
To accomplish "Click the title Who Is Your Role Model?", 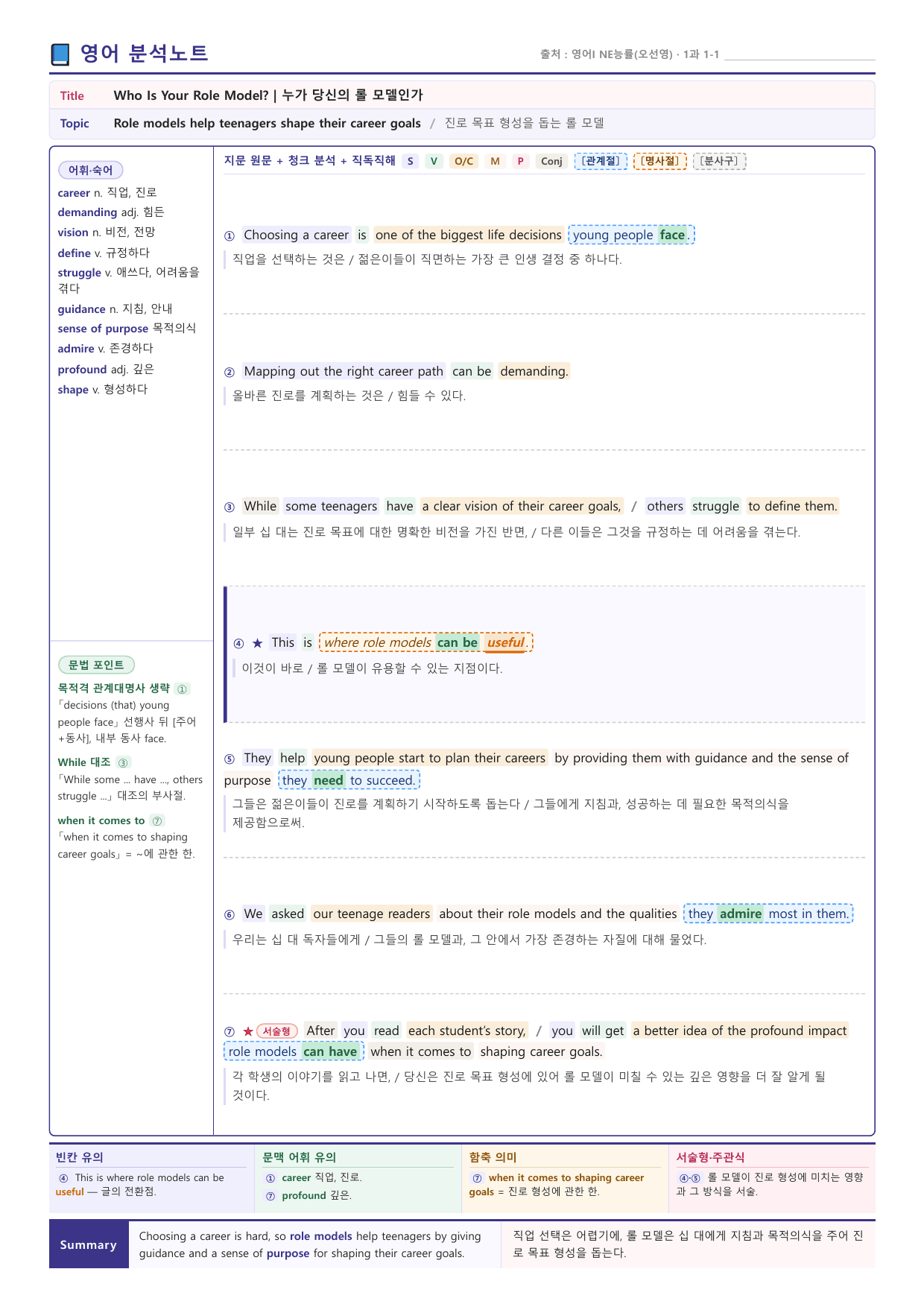I will coord(191,95).
